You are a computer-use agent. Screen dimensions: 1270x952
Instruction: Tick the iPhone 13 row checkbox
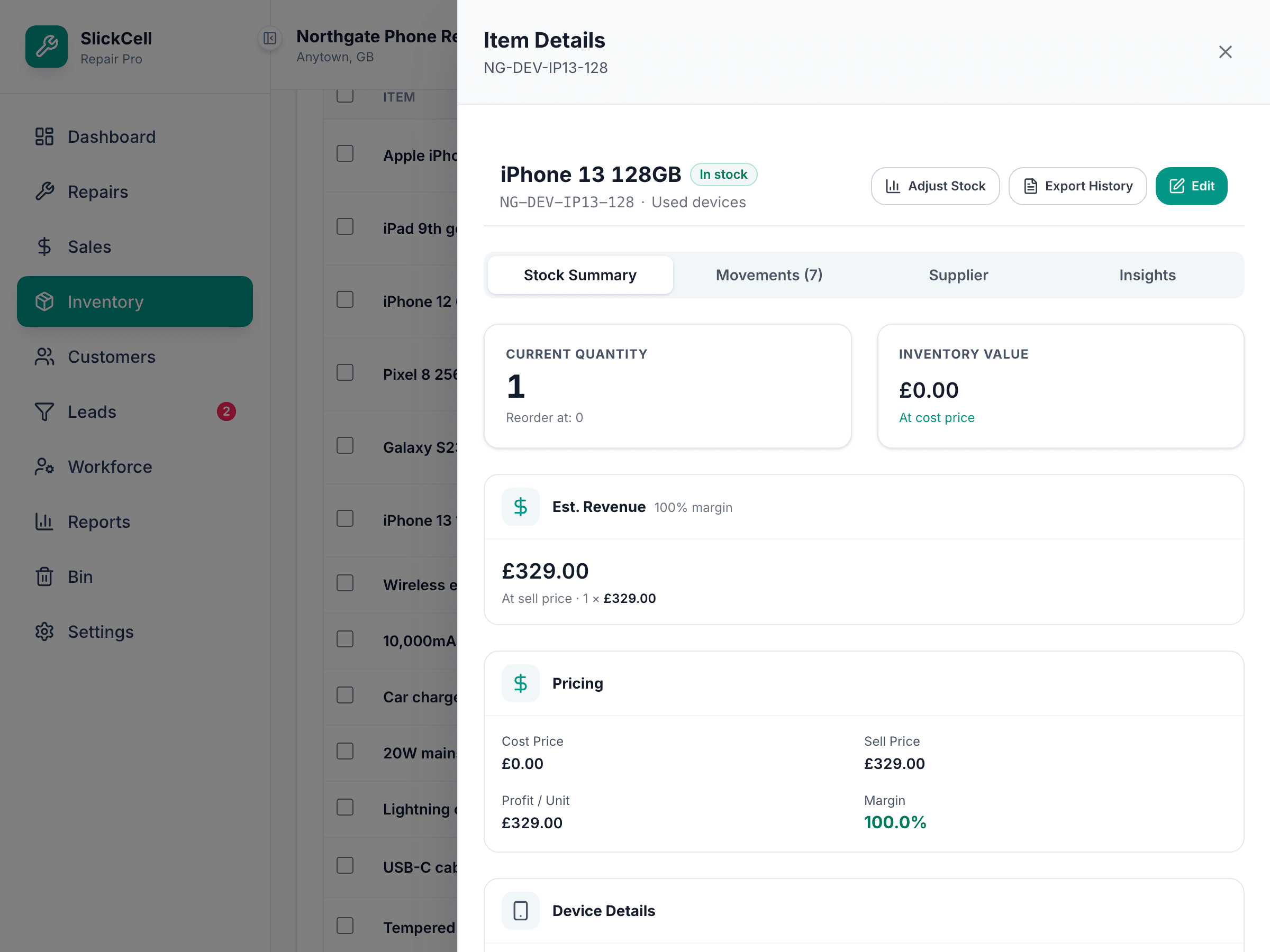[x=345, y=519]
